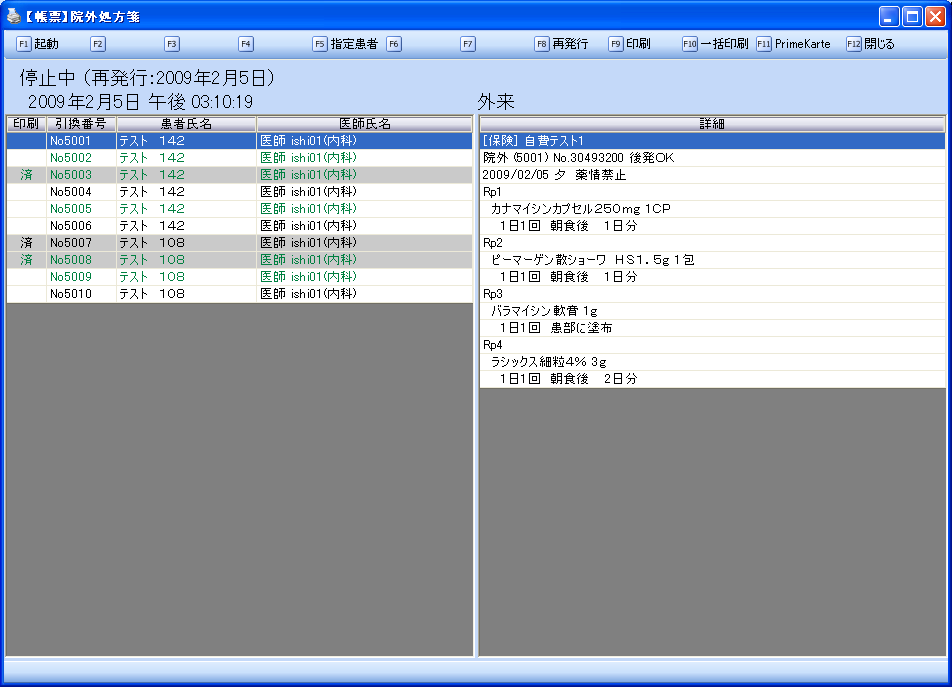952x687 pixels.
Task: Select row No5004
Action: point(239,192)
